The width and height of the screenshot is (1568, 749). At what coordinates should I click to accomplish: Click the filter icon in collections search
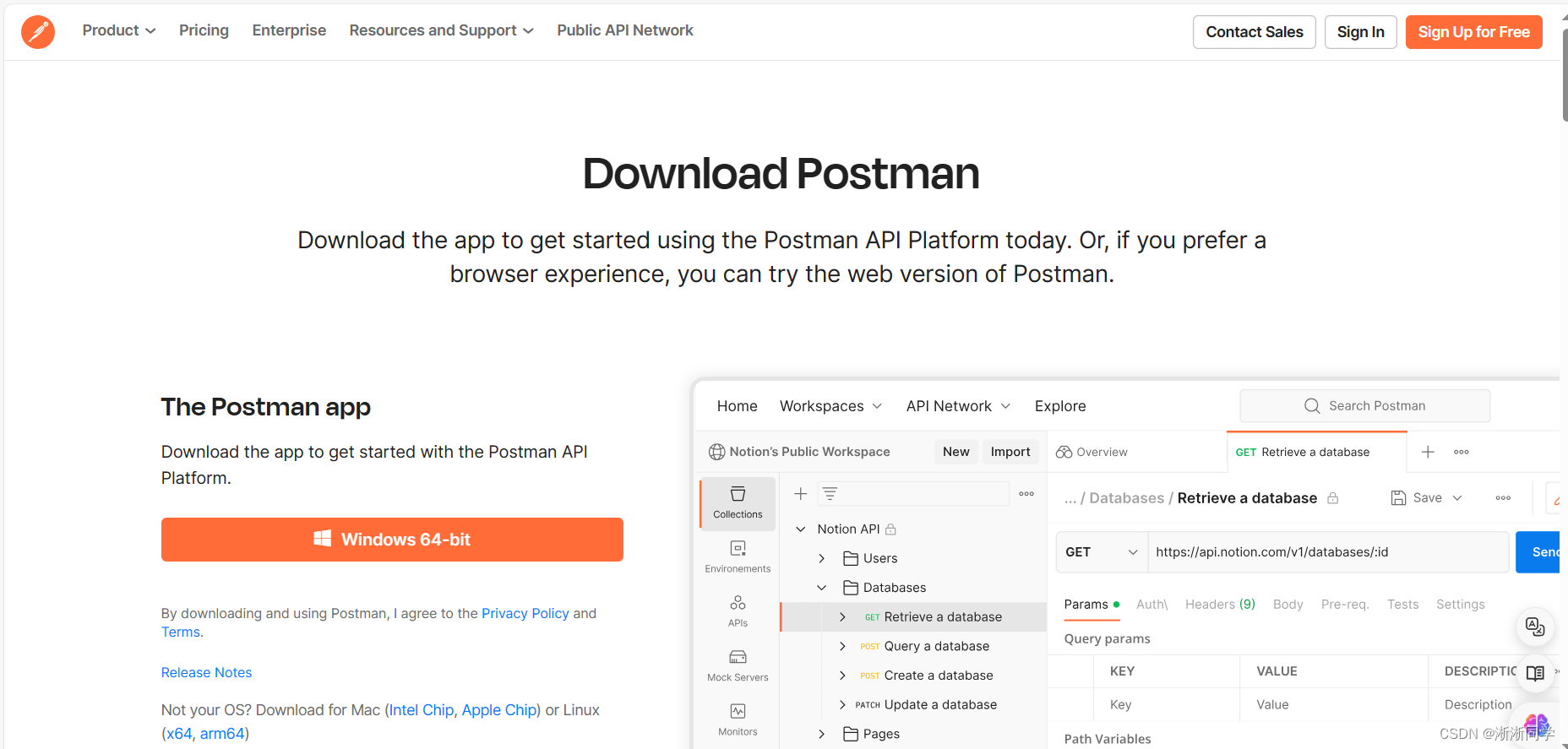click(x=830, y=494)
